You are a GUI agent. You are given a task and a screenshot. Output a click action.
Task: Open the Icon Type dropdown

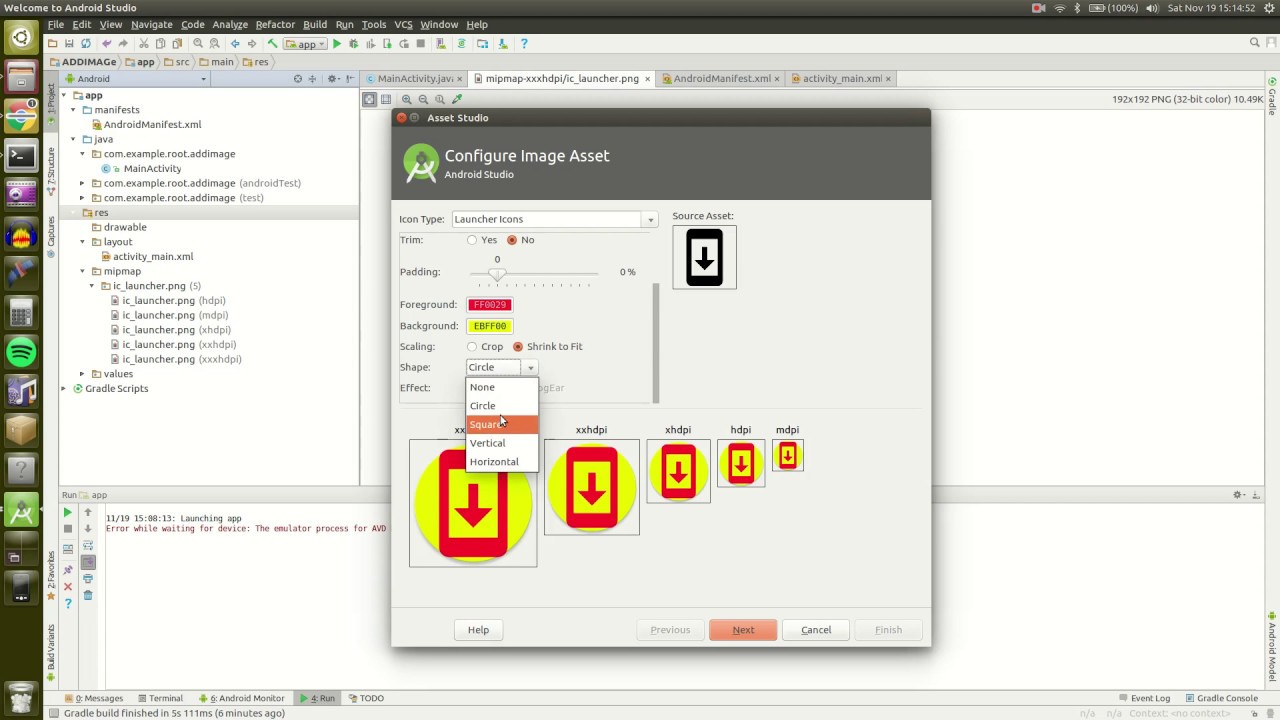pos(650,219)
